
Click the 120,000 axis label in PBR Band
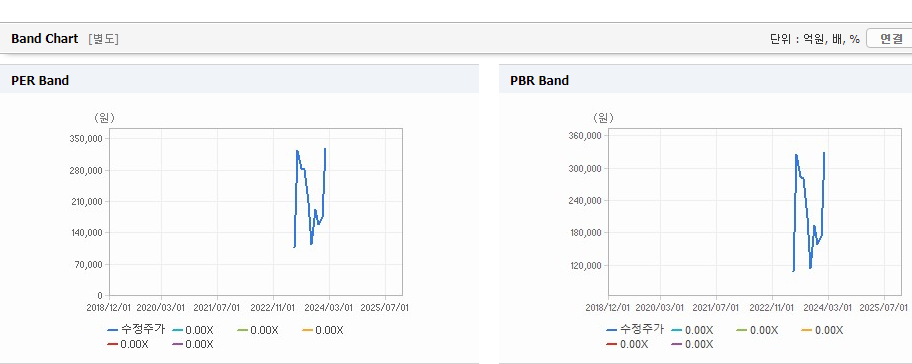[585, 265]
